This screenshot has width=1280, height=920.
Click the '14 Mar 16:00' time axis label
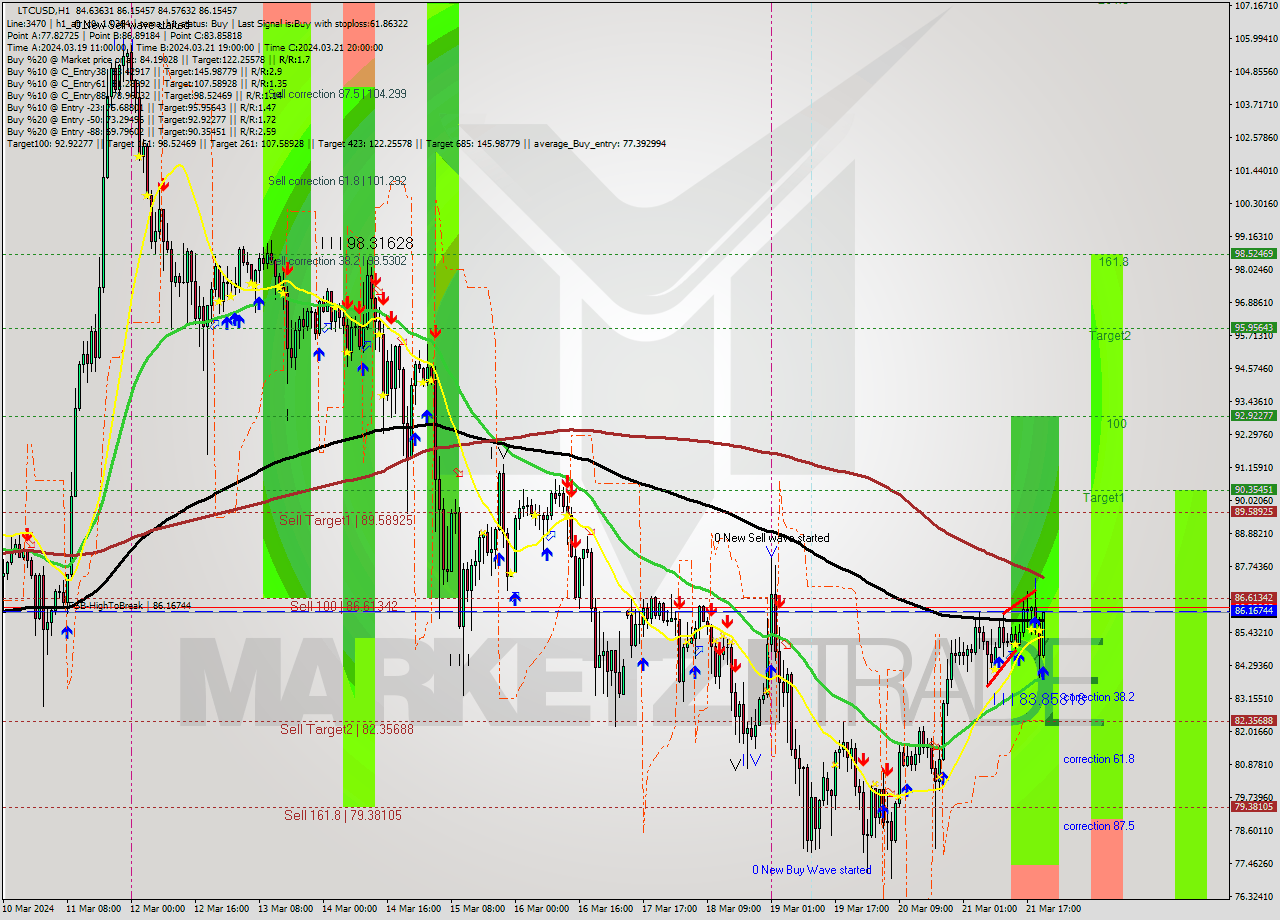point(415,909)
